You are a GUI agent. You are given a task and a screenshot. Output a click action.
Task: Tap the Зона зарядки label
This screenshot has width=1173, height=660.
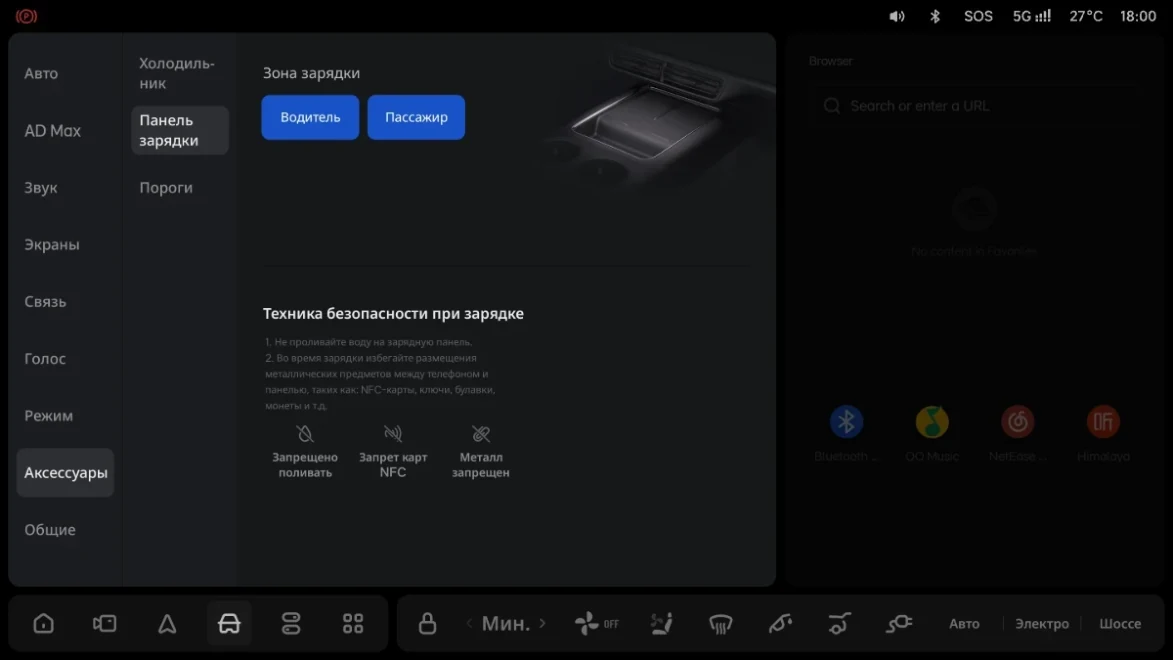(x=311, y=73)
